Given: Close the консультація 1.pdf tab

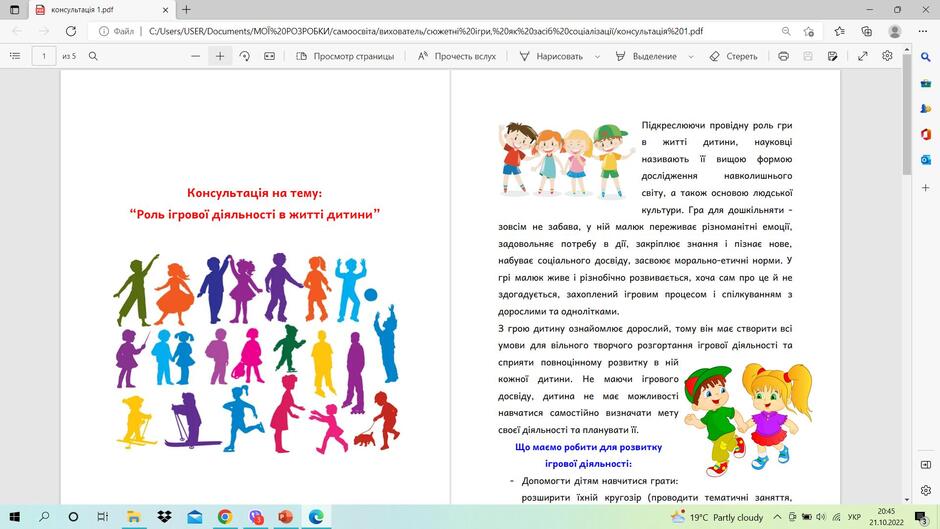Looking at the screenshot, I should [165, 10].
